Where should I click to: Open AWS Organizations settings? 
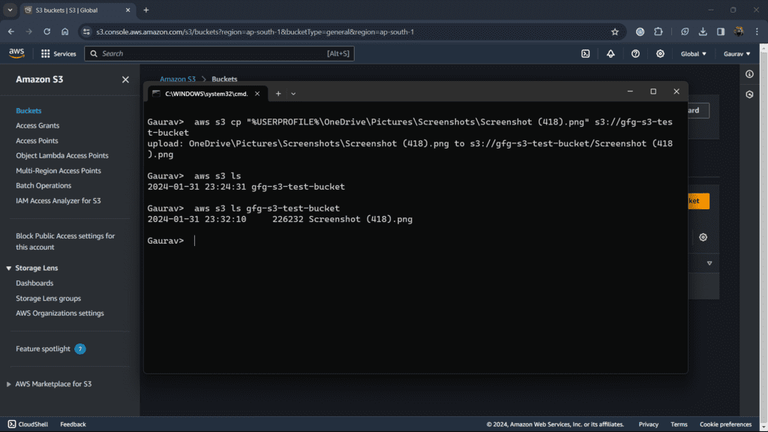60,313
